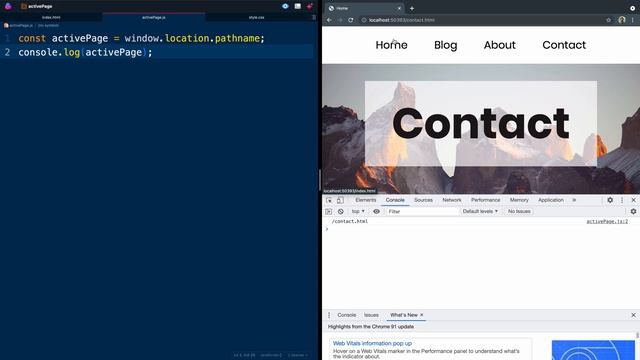Open the Chrome three-dot menu
Screen dimensions: 640x360
(x=633, y=20)
